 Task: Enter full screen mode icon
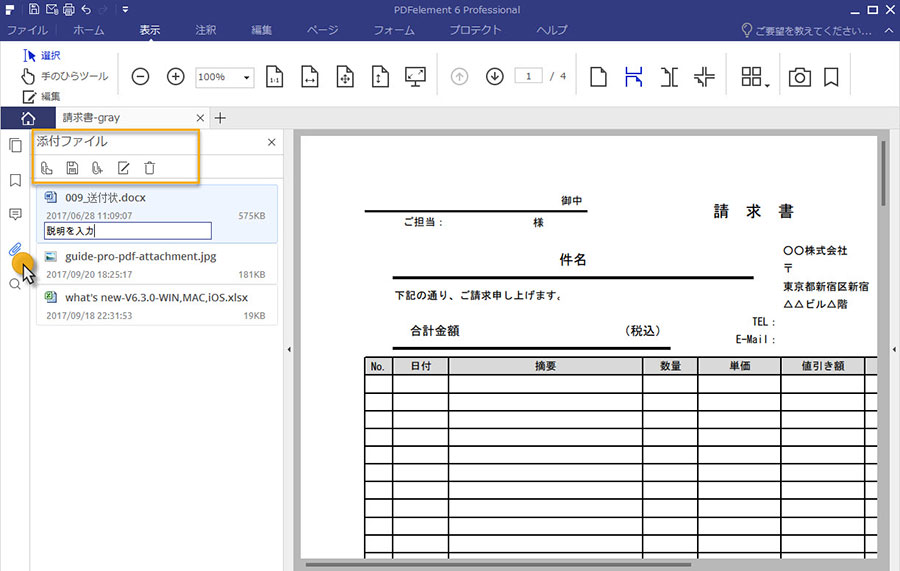tap(415, 76)
